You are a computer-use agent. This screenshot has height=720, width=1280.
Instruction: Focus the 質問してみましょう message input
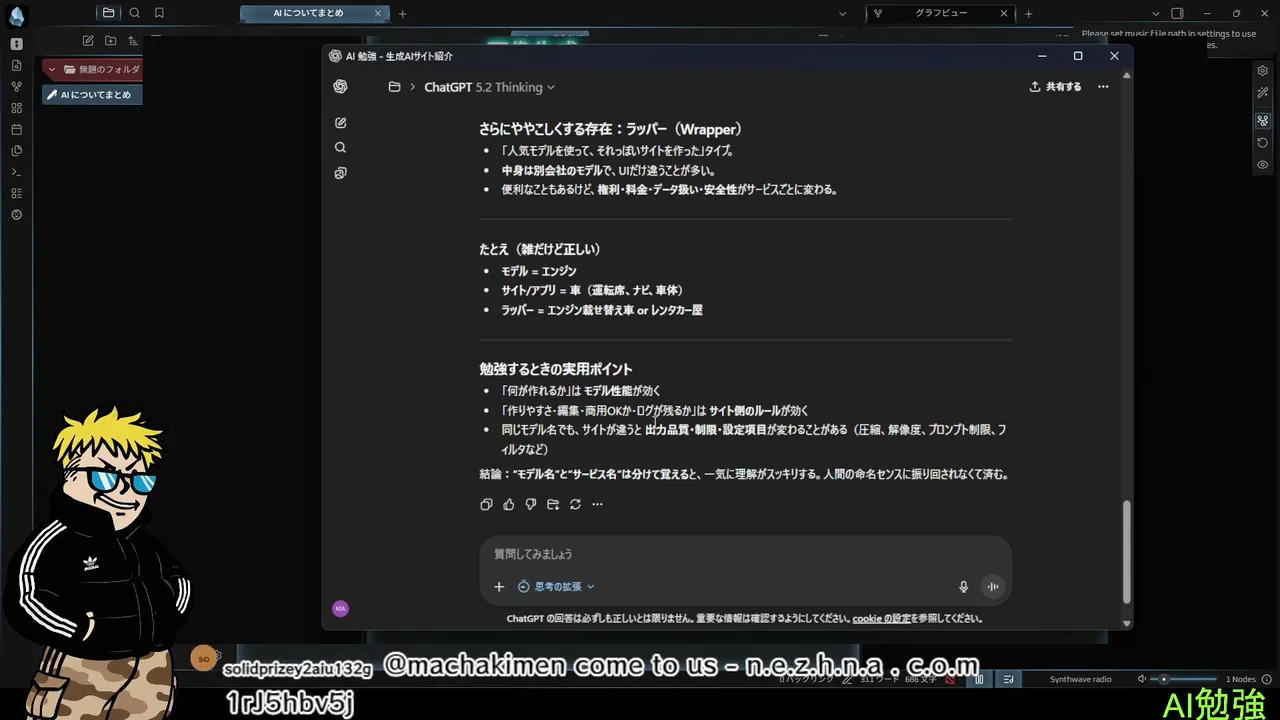pyautogui.click(x=745, y=554)
